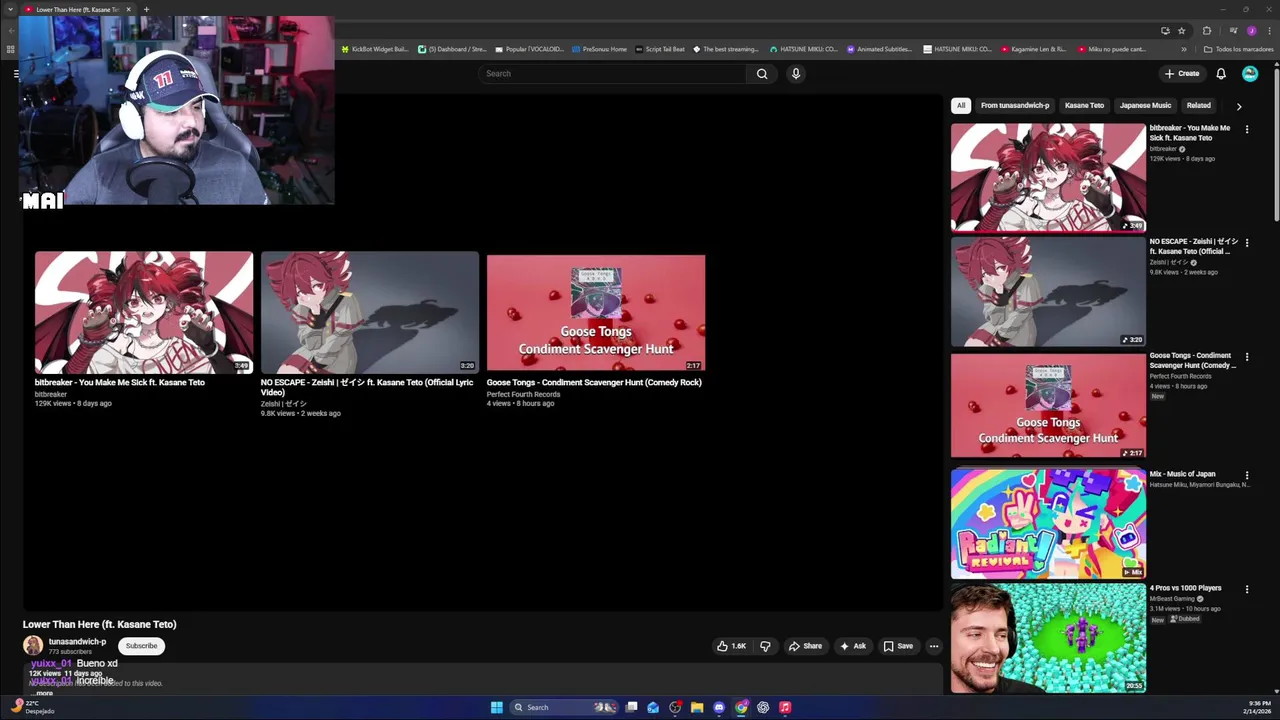Image resolution: width=1280 pixels, height=720 pixels.
Task: Open Windows Start menu
Action: point(496,707)
